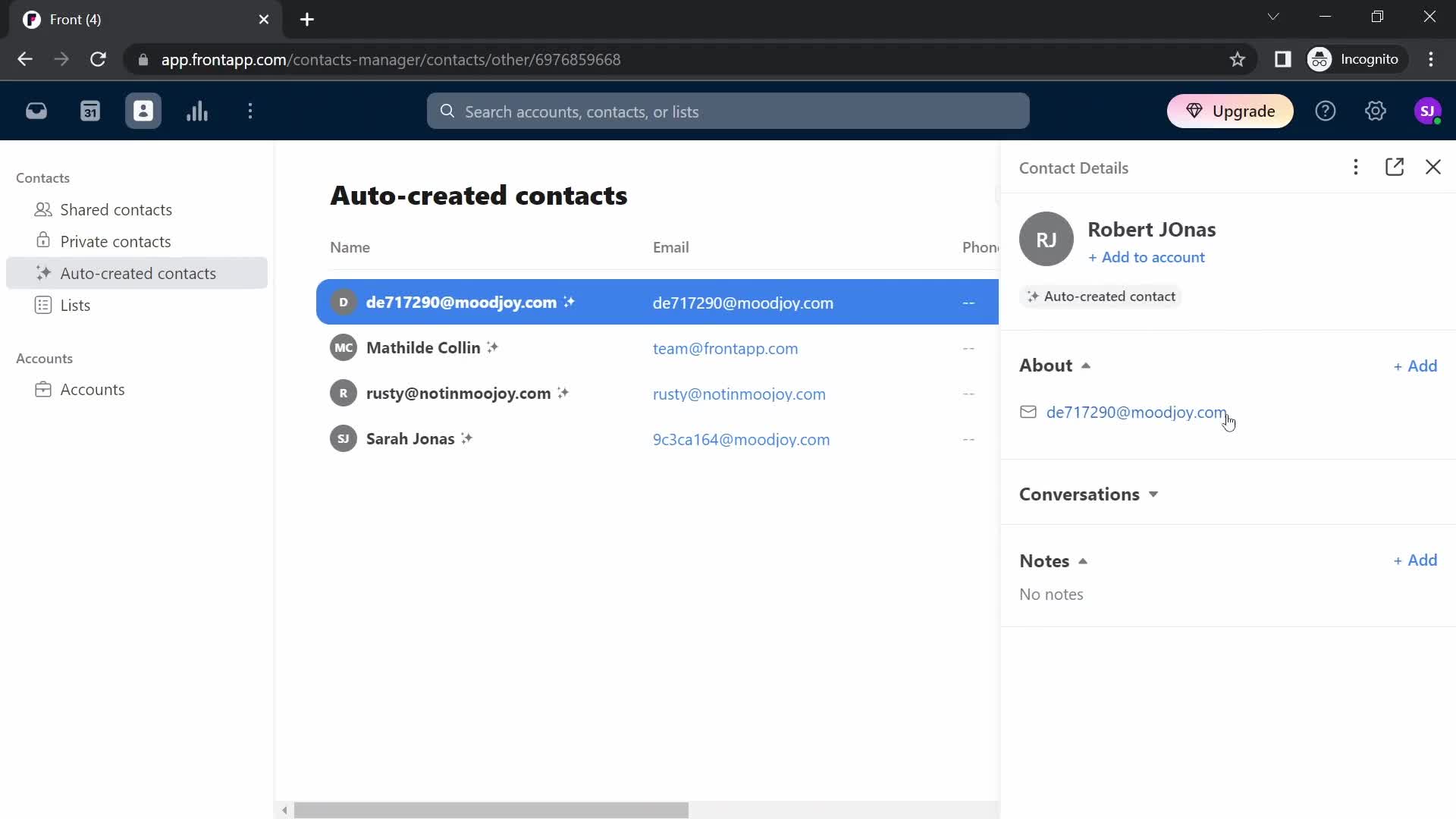The height and width of the screenshot is (819, 1456).
Task: Click the sparkle icon next to Mathilde Collin
Action: click(x=493, y=347)
